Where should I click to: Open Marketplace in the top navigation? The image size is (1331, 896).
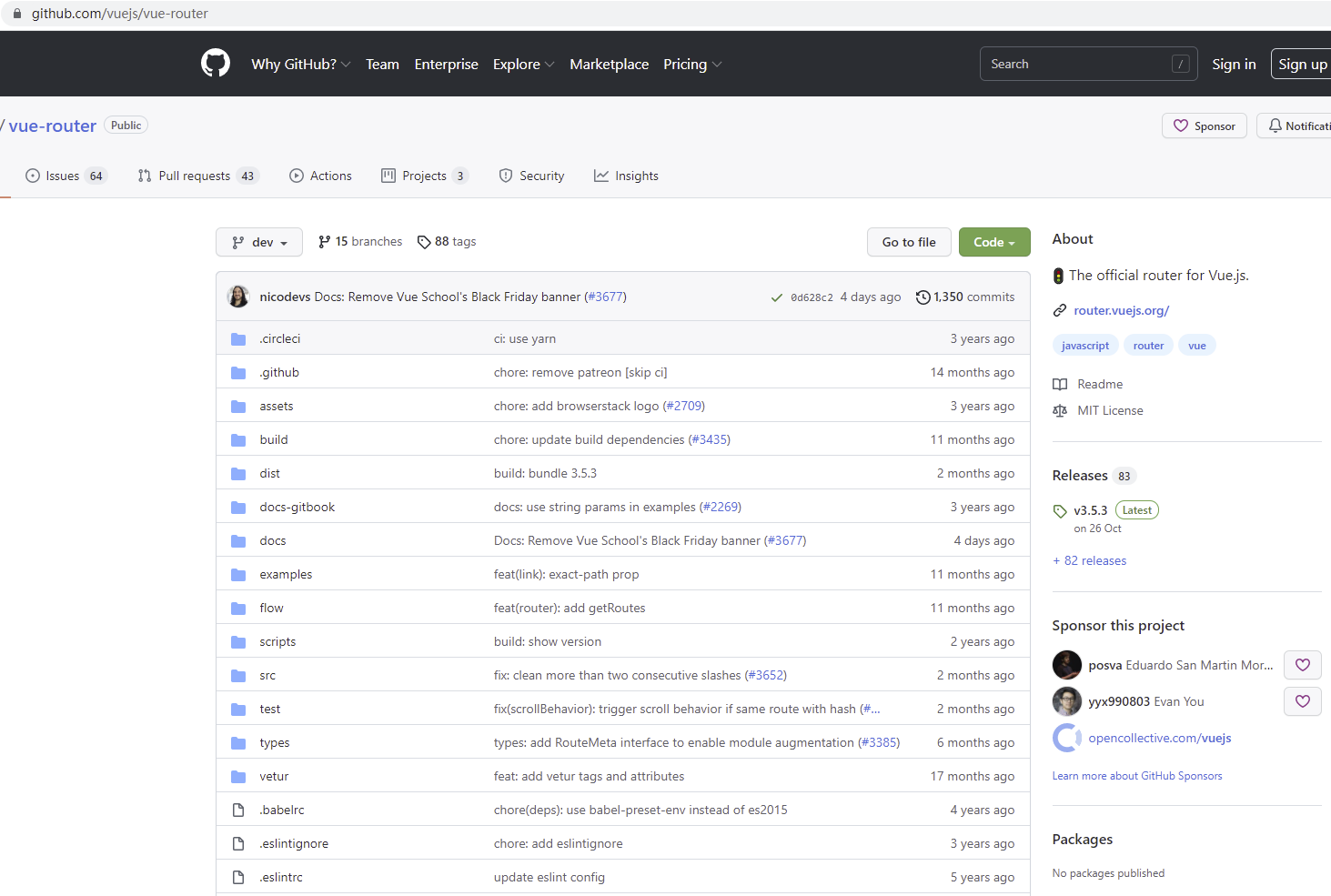pos(610,65)
